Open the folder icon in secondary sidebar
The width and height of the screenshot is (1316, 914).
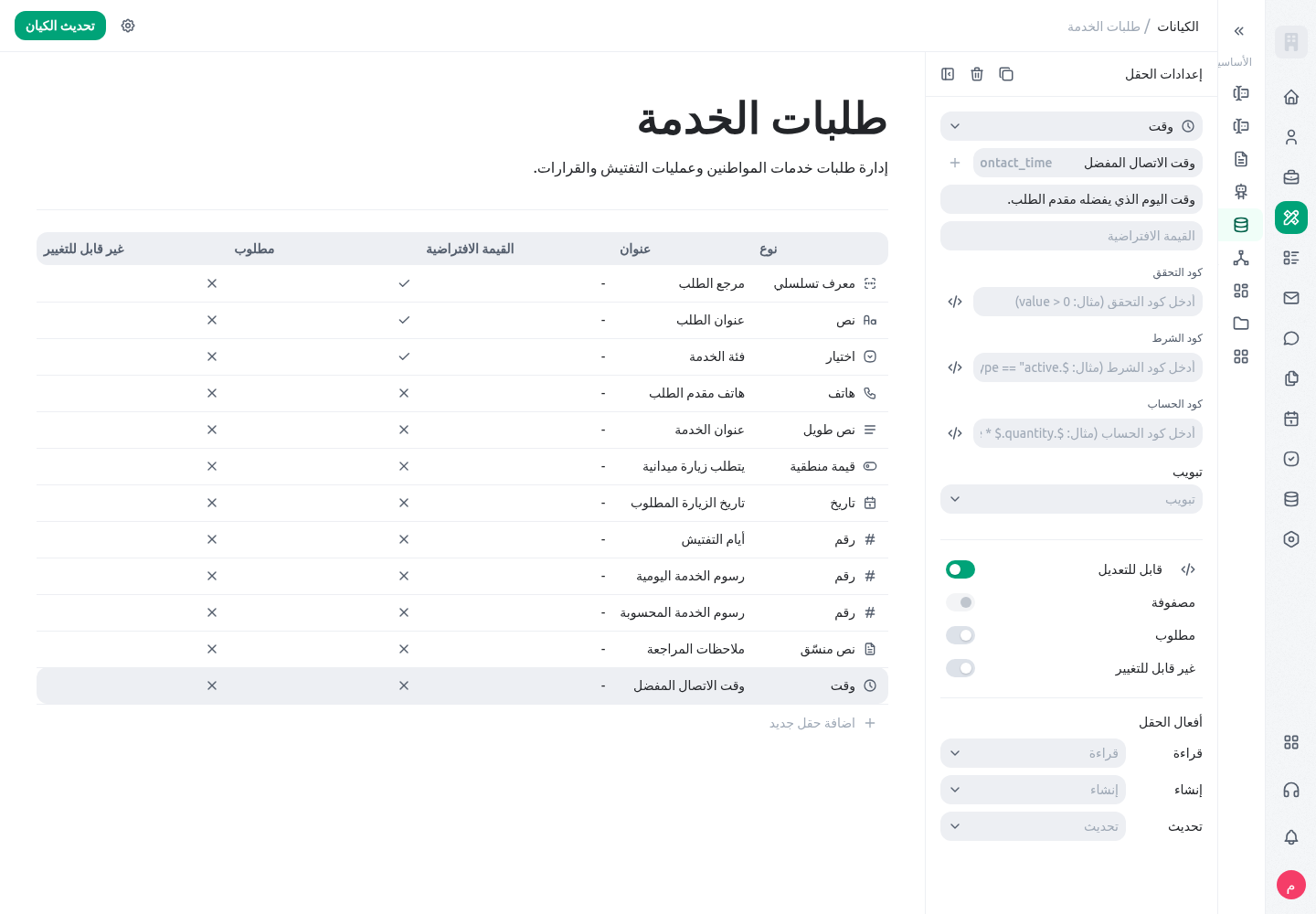pos(1241,324)
